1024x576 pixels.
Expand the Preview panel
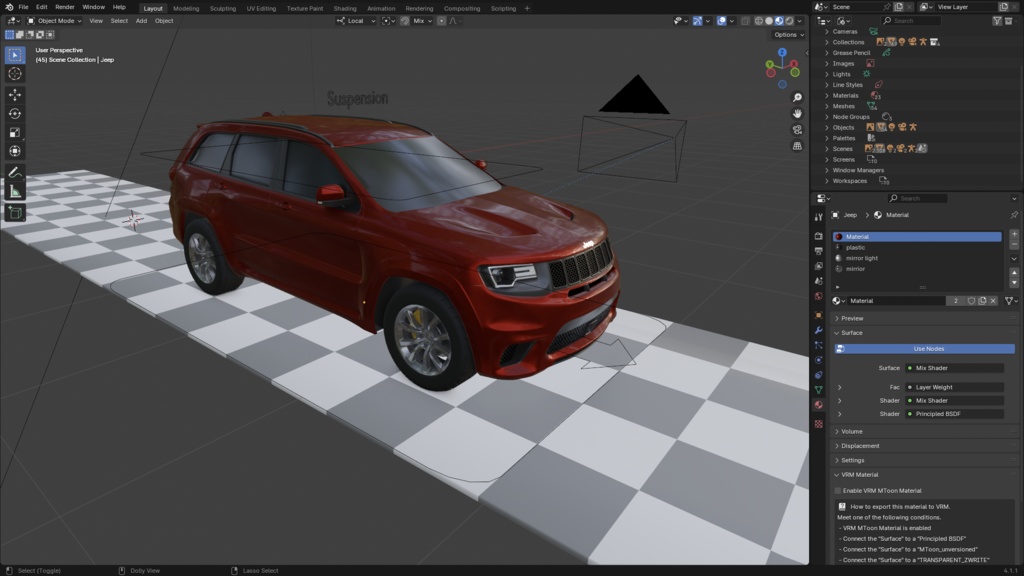[852, 318]
